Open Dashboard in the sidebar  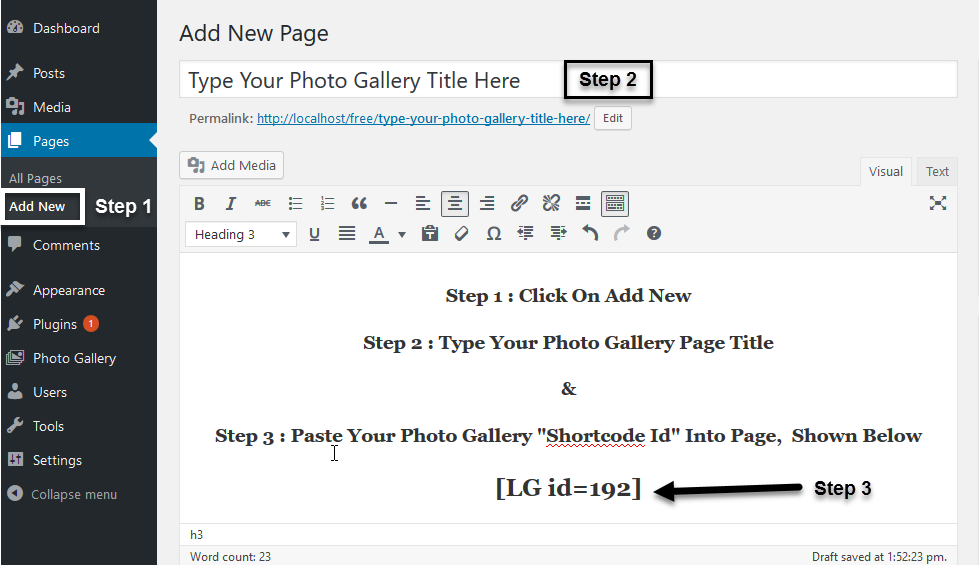coord(79,28)
